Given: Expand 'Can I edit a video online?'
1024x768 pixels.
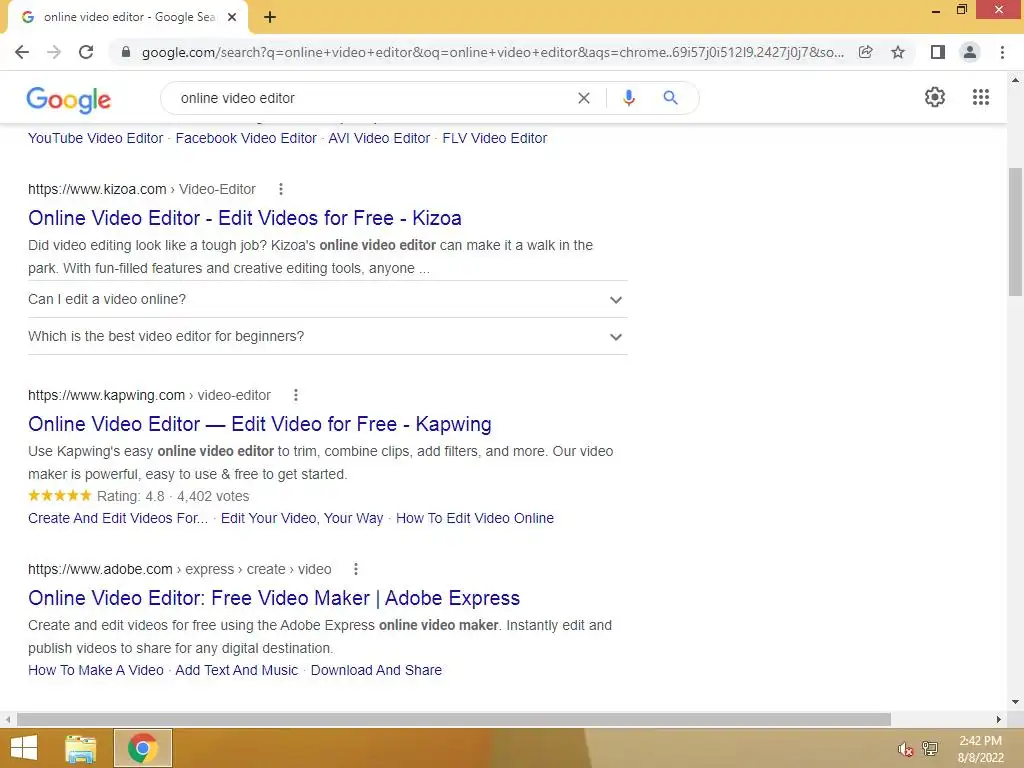Looking at the screenshot, I should pos(328,299).
